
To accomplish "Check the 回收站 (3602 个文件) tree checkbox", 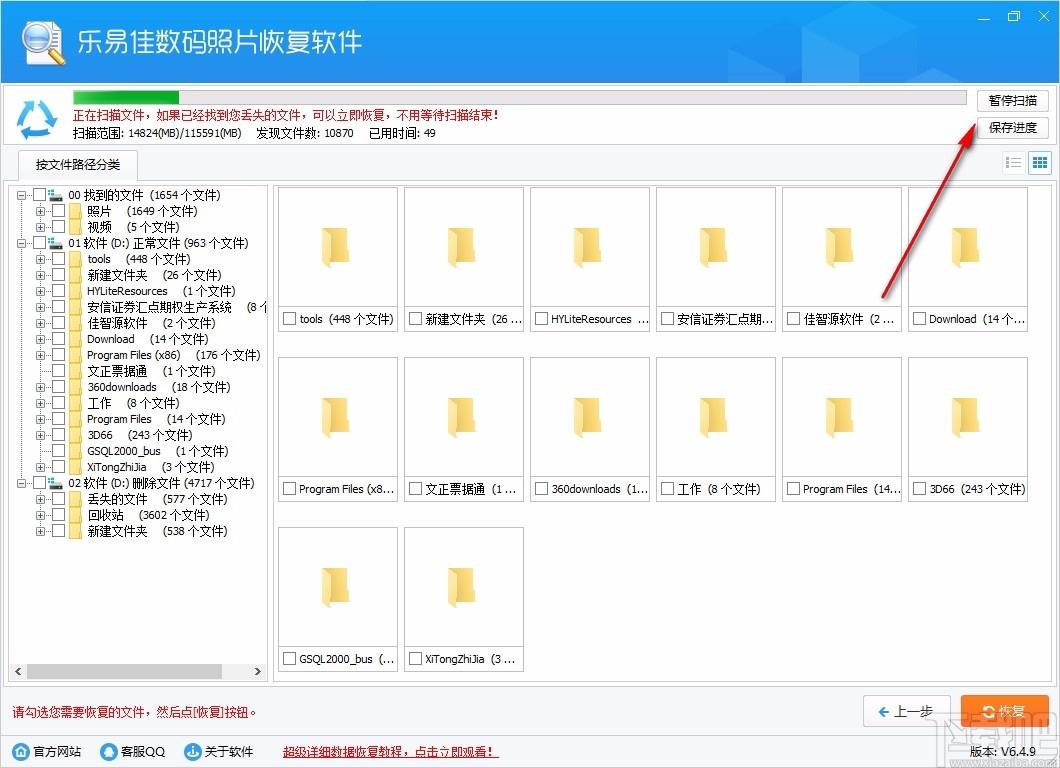I will [x=59, y=515].
